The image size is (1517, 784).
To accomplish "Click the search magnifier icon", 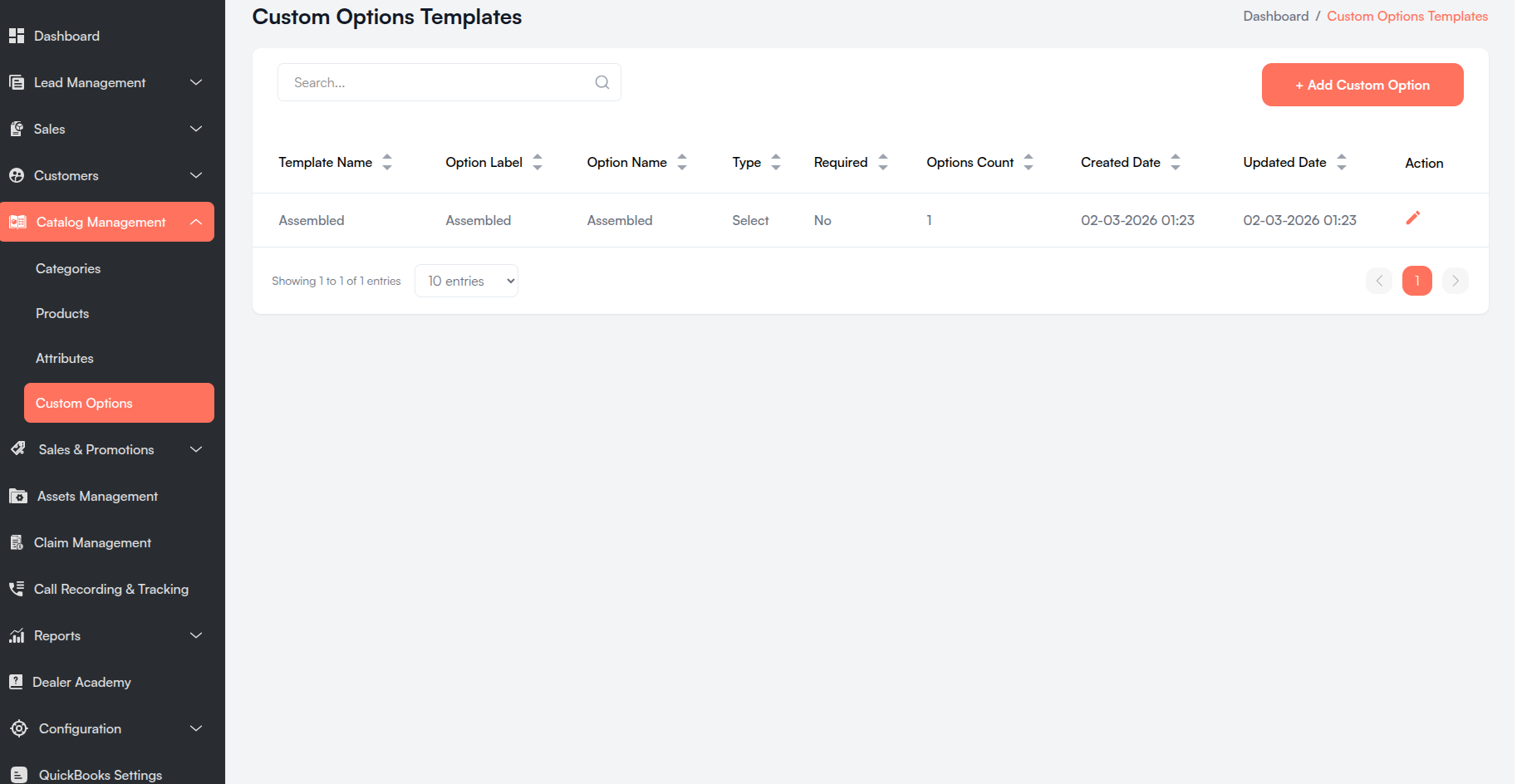I will pyautogui.click(x=602, y=82).
